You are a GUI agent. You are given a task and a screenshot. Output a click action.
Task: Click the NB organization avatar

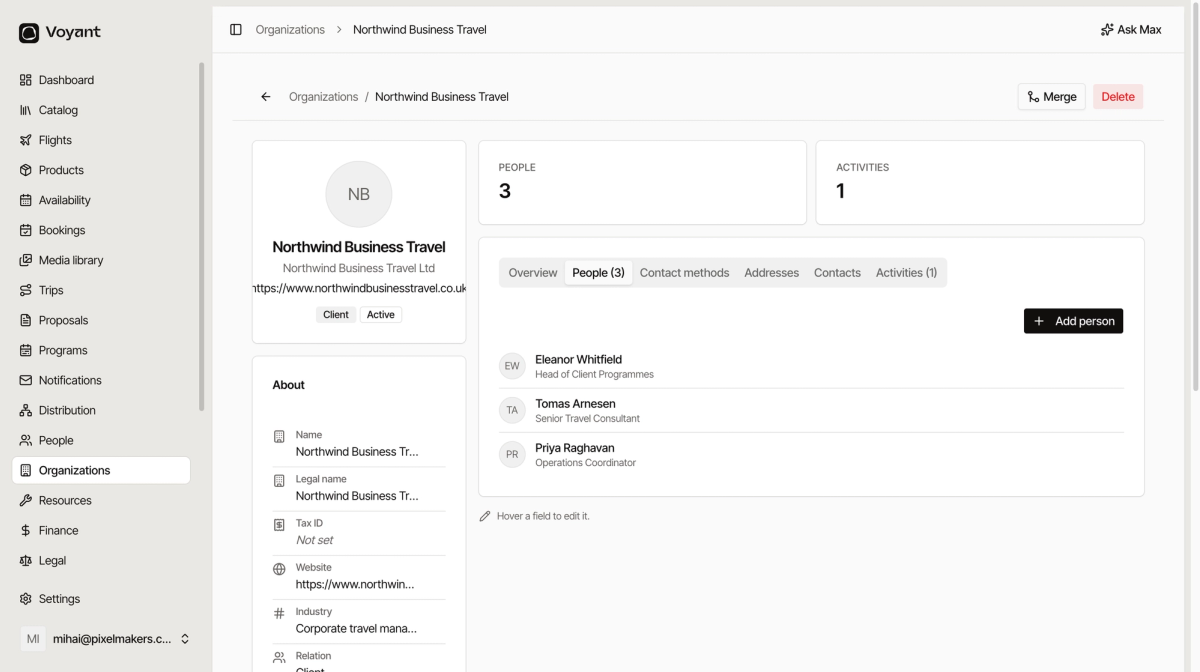point(359,194)
